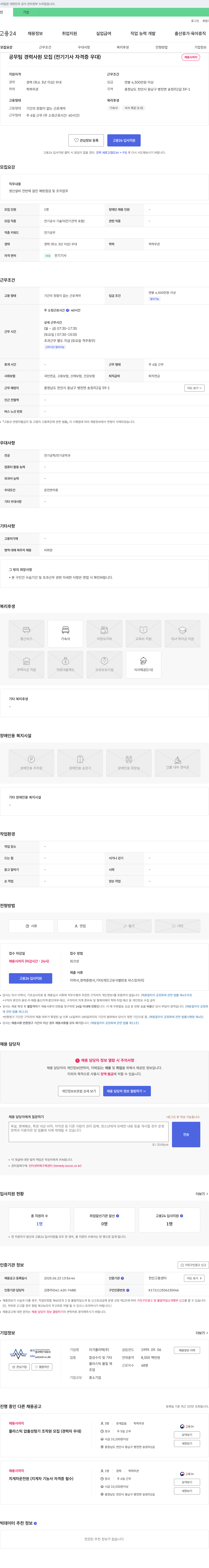Click the 채용 담당자에게 질문하기 text field
209x1568 pixels.
tap(88, 1132)
